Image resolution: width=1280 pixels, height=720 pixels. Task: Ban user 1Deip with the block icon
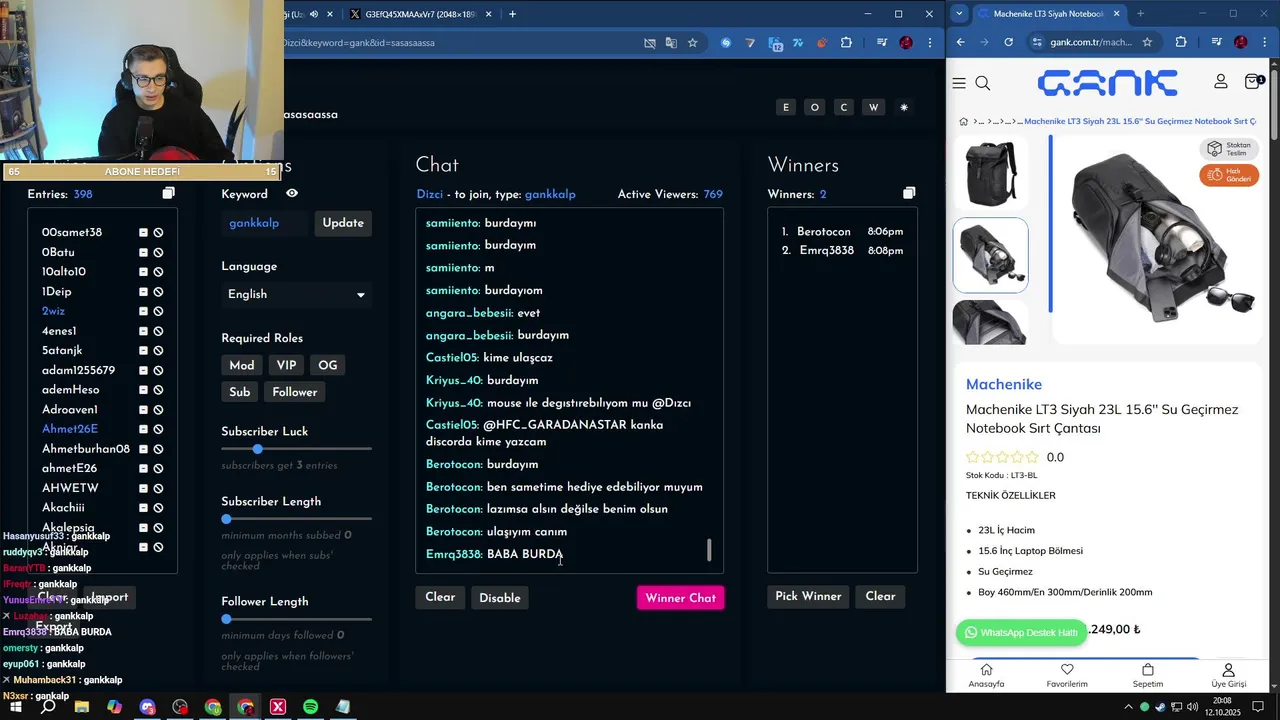click(x=158, y=292)
